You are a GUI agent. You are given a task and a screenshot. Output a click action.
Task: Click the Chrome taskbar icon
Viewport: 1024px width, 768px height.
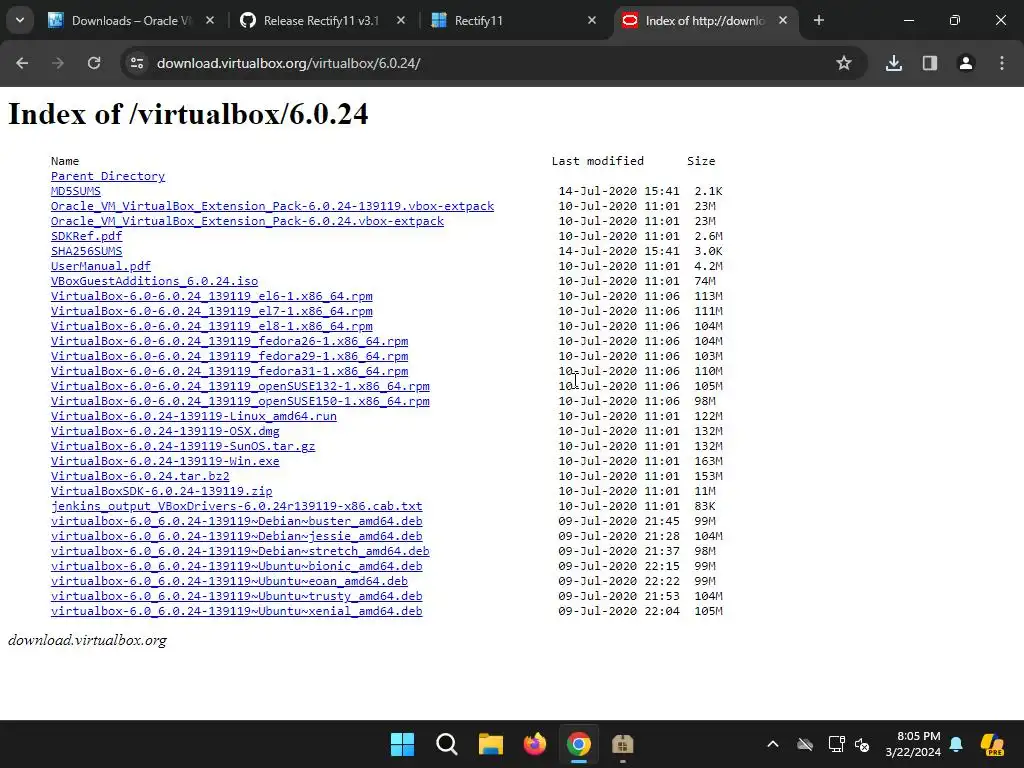pos(579,744)
